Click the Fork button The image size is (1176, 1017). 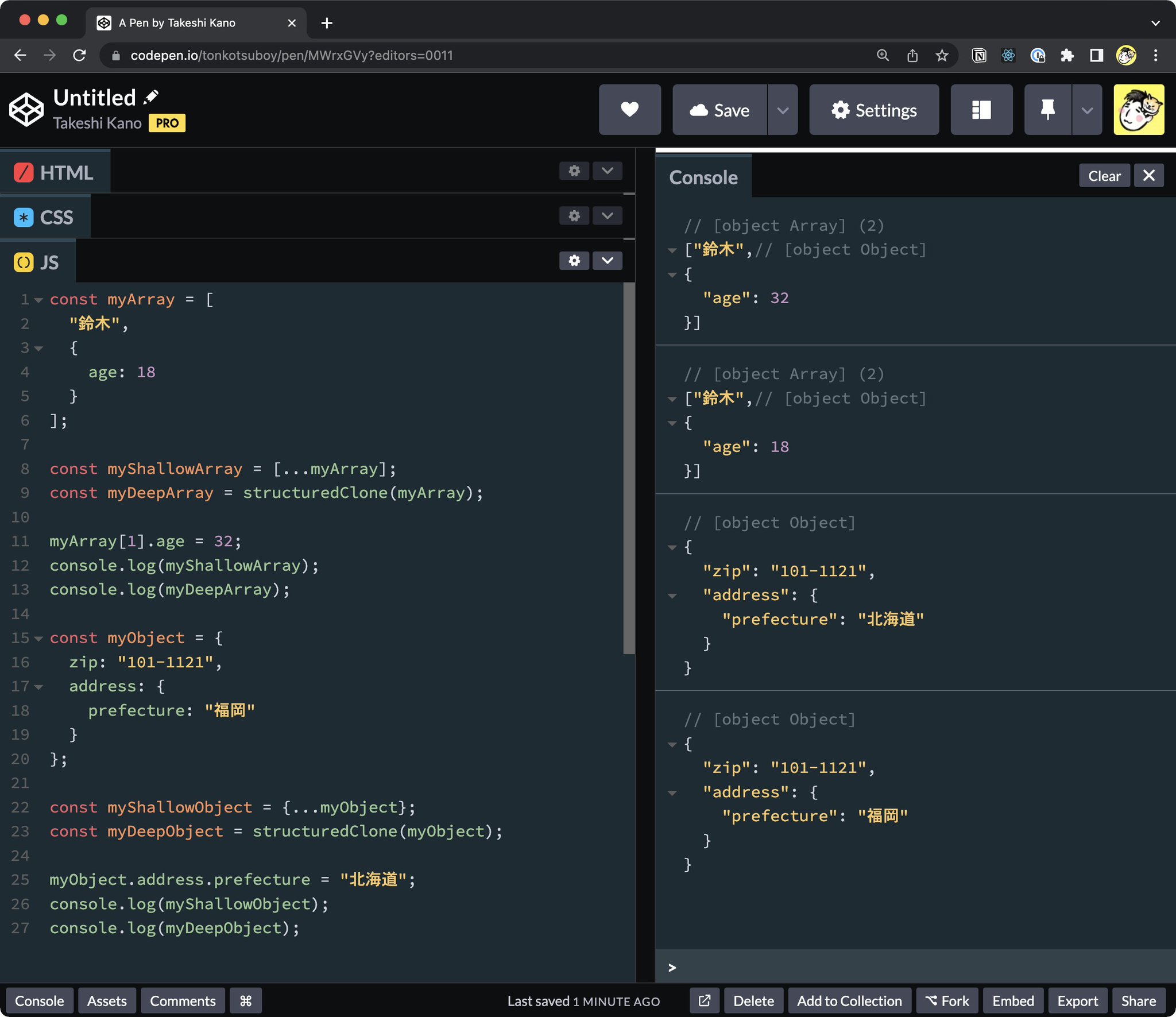tap(947, 1001)
